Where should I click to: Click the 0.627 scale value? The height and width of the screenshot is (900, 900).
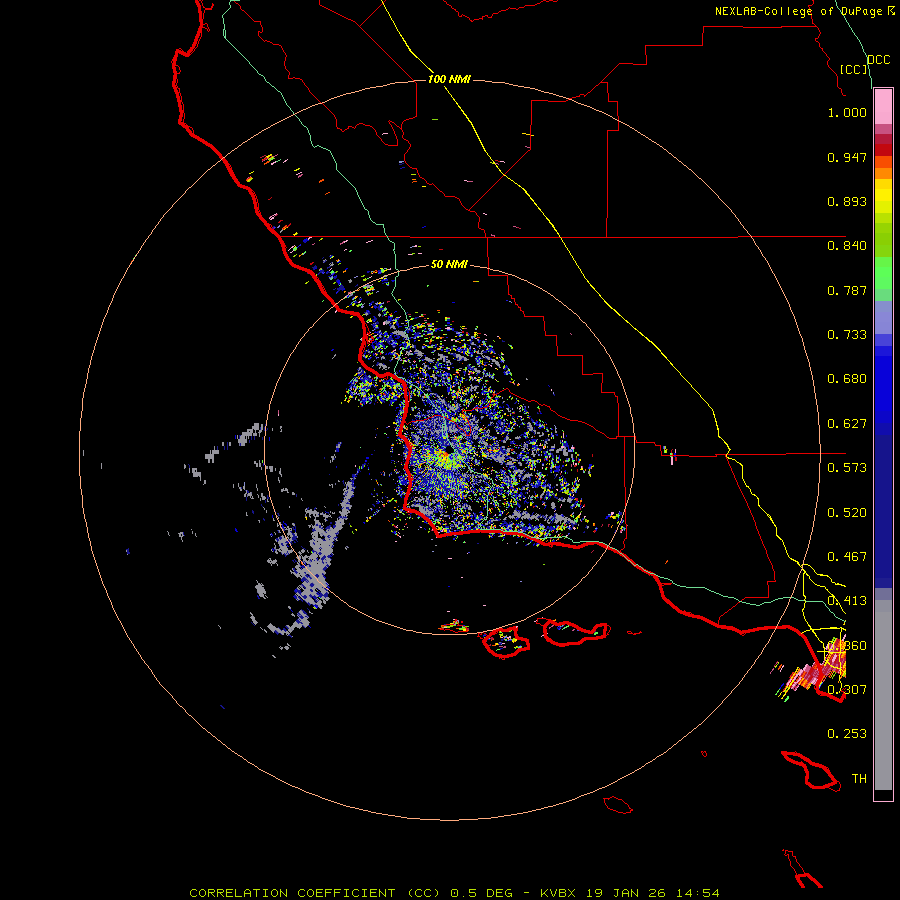coord(847,424)
